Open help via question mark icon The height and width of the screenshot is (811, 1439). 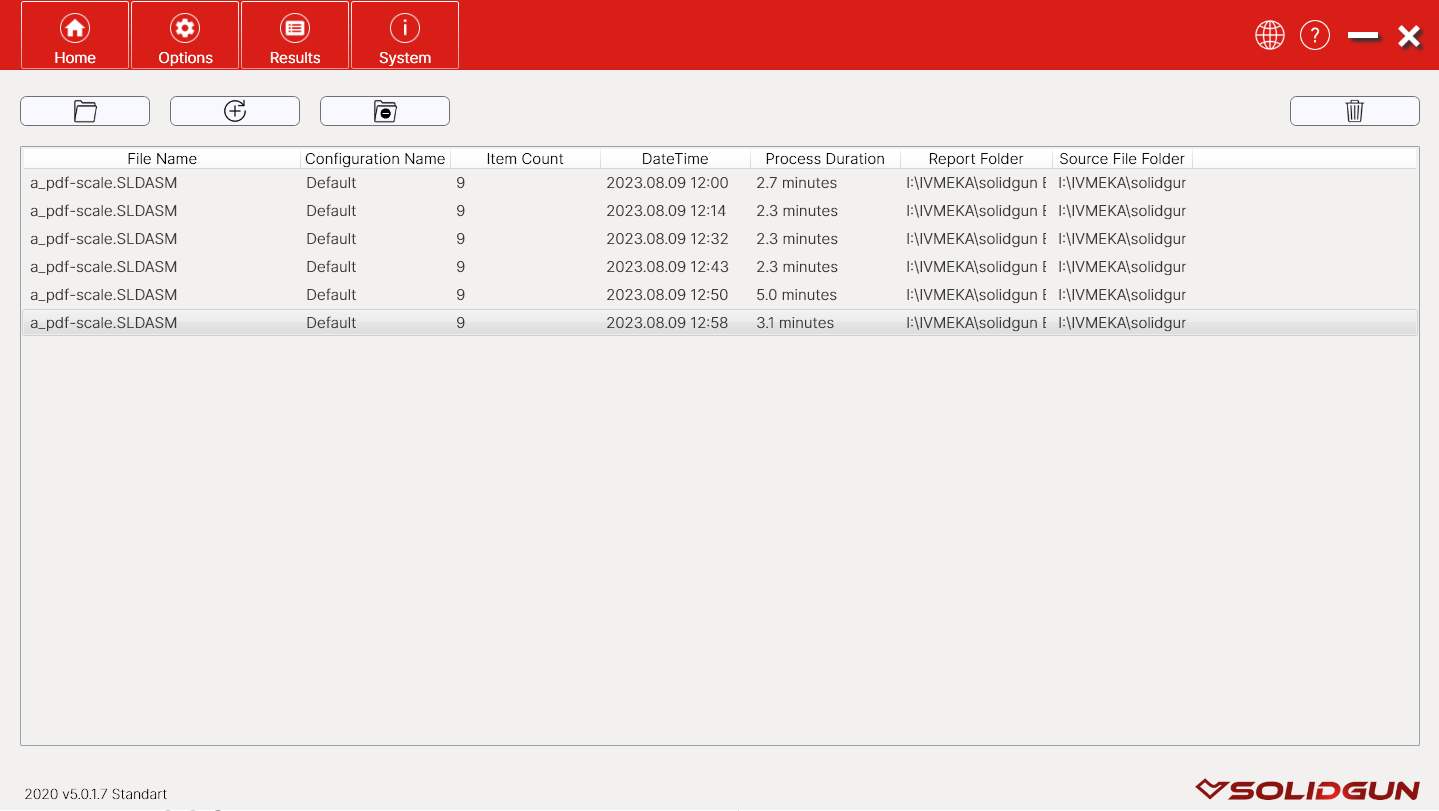click(1315, 35)
